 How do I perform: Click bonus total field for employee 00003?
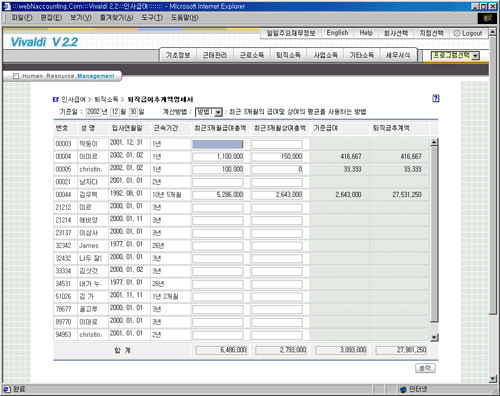coord(277,144)
